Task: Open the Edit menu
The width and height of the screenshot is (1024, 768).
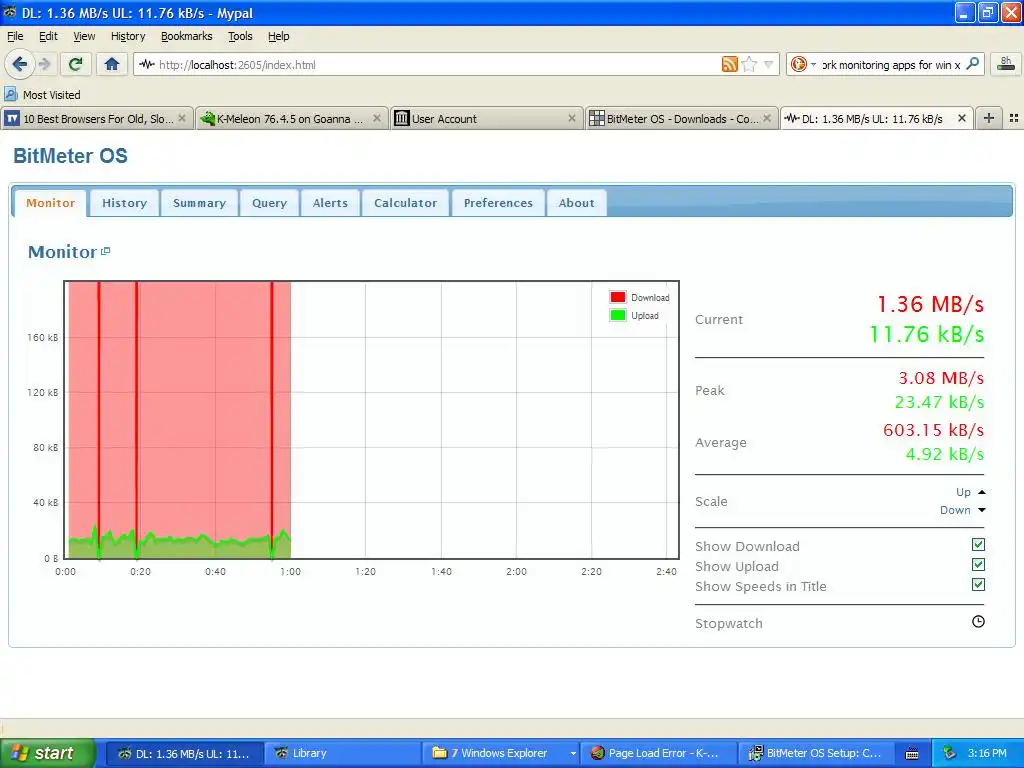Action: [48, 37]
